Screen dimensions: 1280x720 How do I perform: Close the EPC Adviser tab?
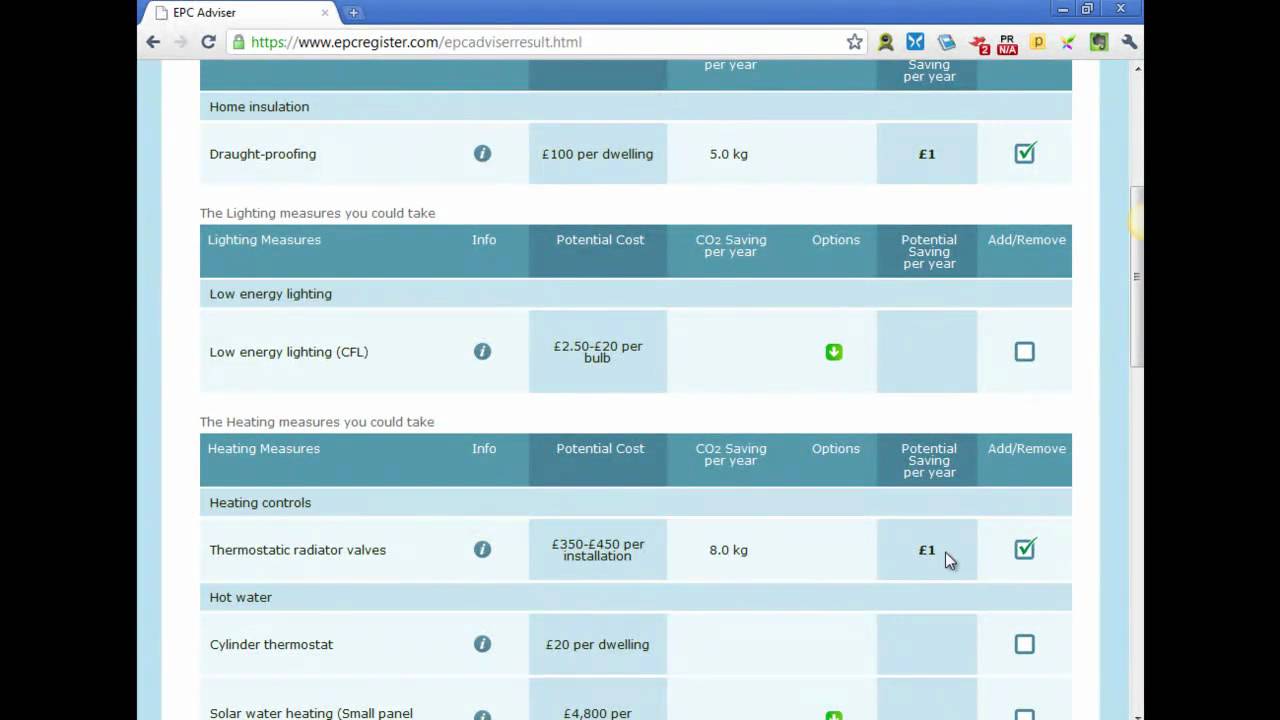point(325,13)
